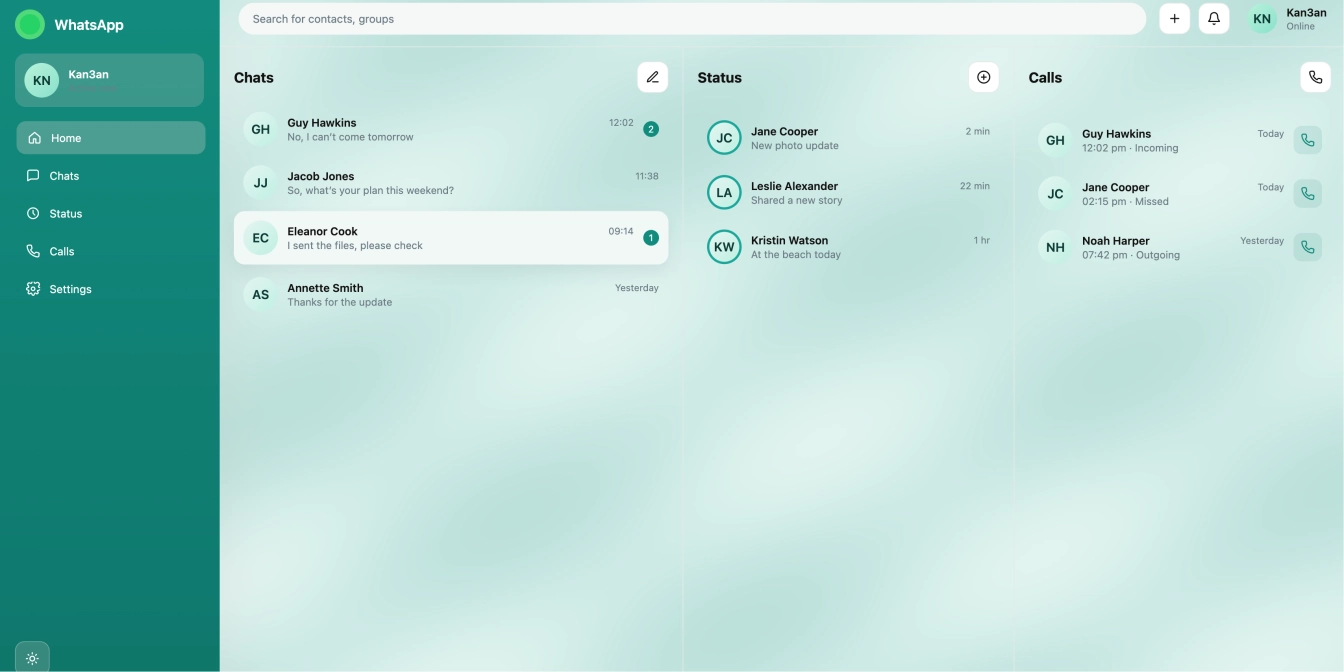Toggle the theme with the sun icon
1344x672 pixels.
(x=31, y=657)
